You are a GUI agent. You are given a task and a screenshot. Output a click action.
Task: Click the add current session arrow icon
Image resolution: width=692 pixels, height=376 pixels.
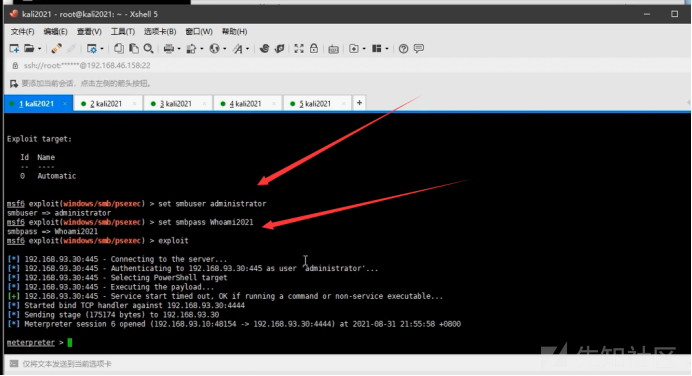(14, 83)
